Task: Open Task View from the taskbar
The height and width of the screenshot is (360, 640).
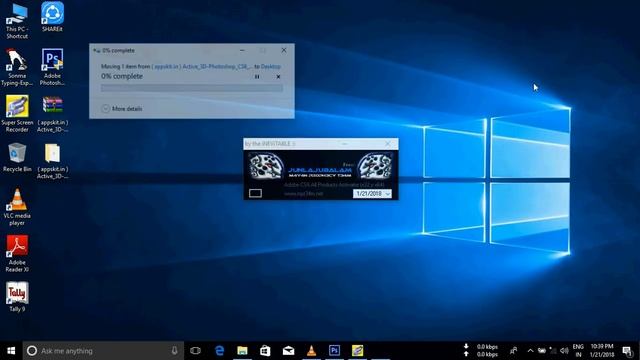Action: point(196,351)
